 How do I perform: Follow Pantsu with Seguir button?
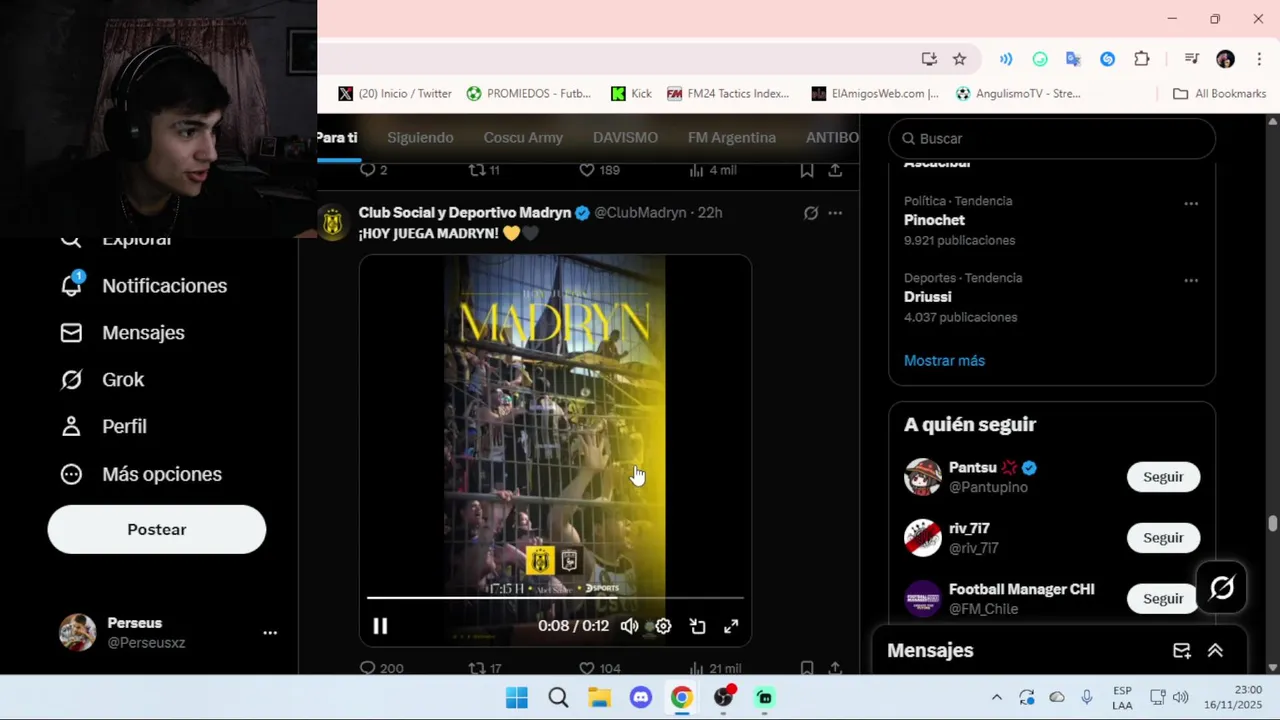coord(1163,477)
